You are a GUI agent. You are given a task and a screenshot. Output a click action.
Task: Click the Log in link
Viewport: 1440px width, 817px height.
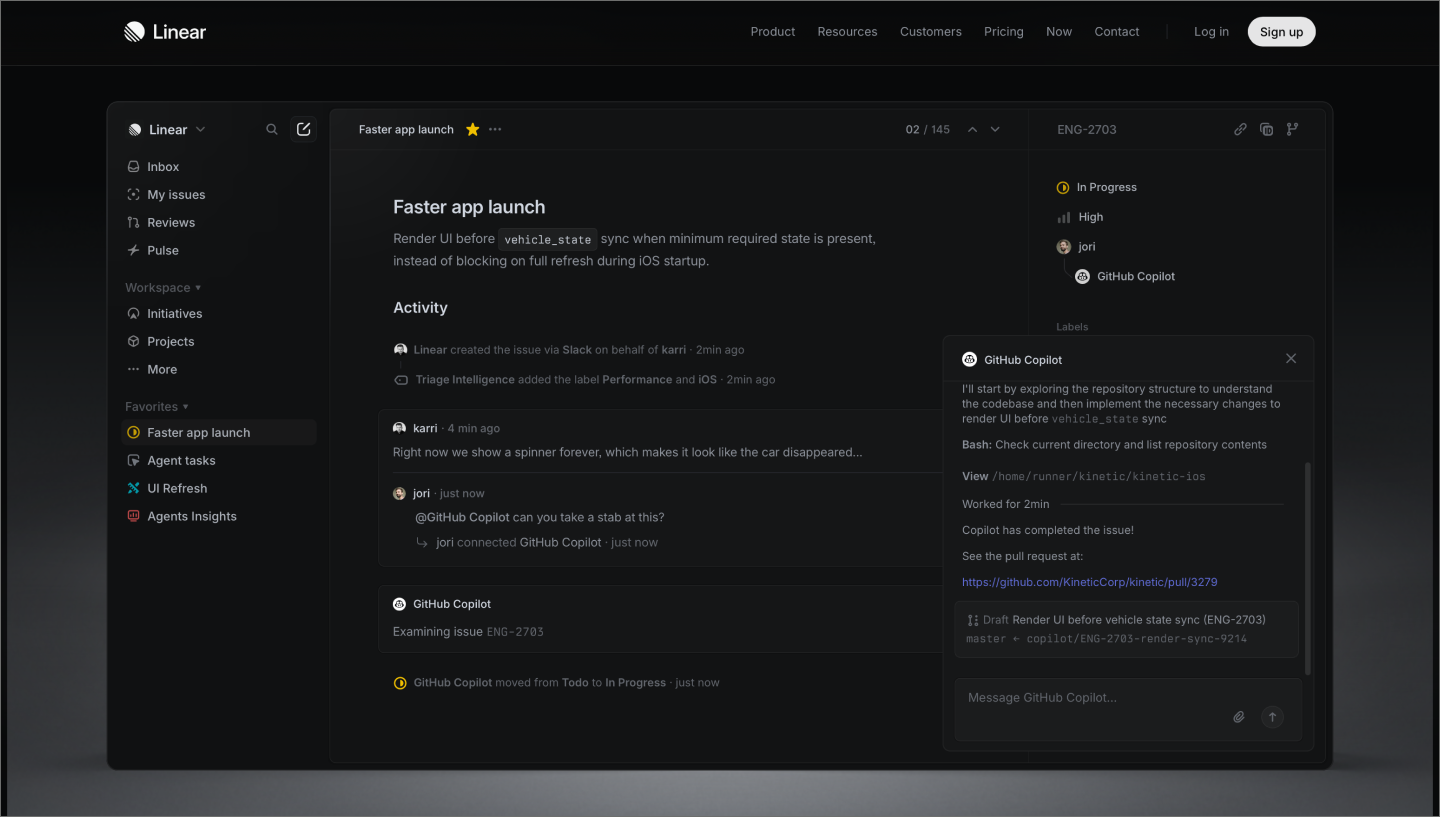tap(1211, 32)
